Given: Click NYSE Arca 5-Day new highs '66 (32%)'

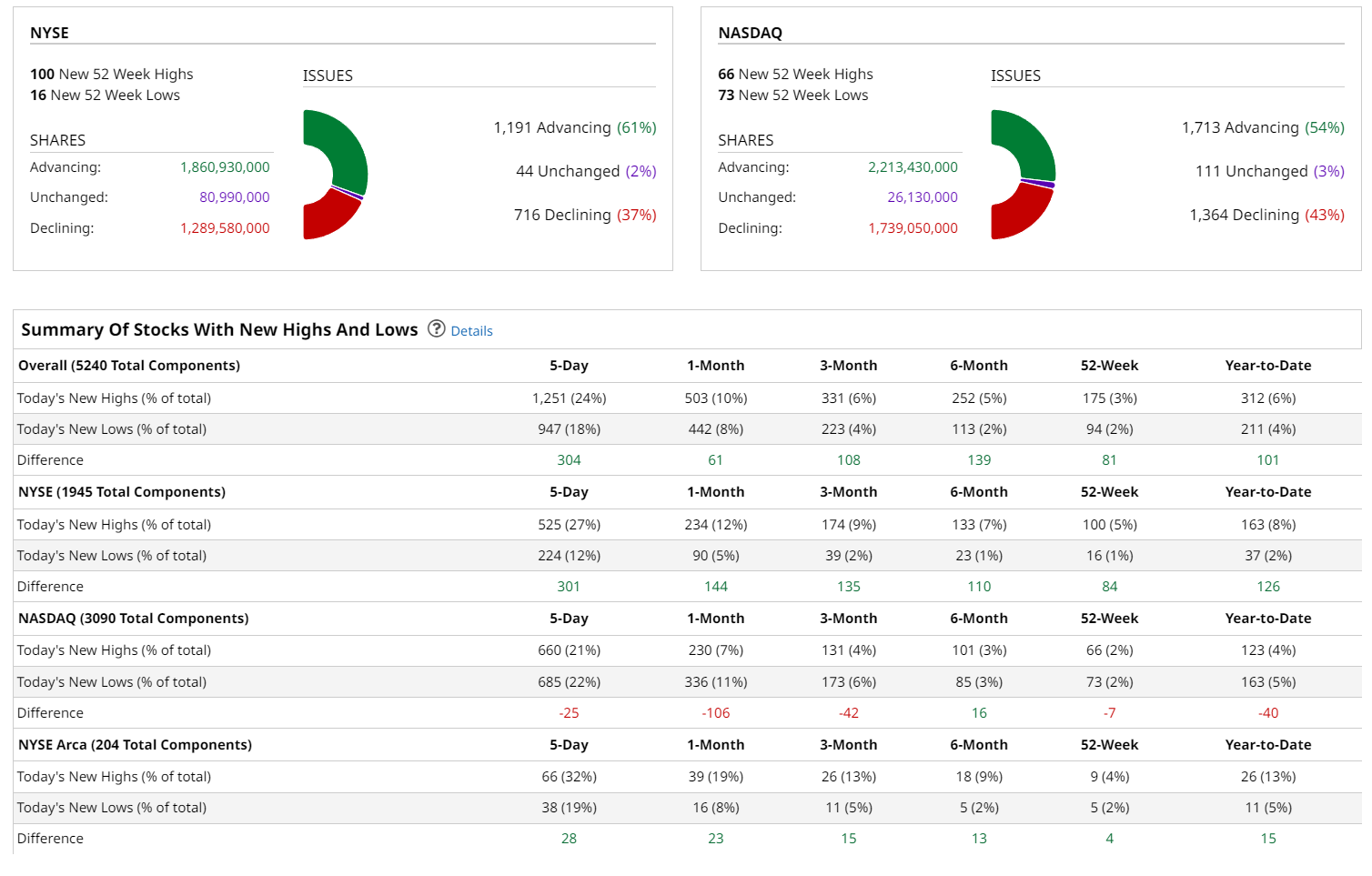Looking at the screenshot, I should [570, 777].
